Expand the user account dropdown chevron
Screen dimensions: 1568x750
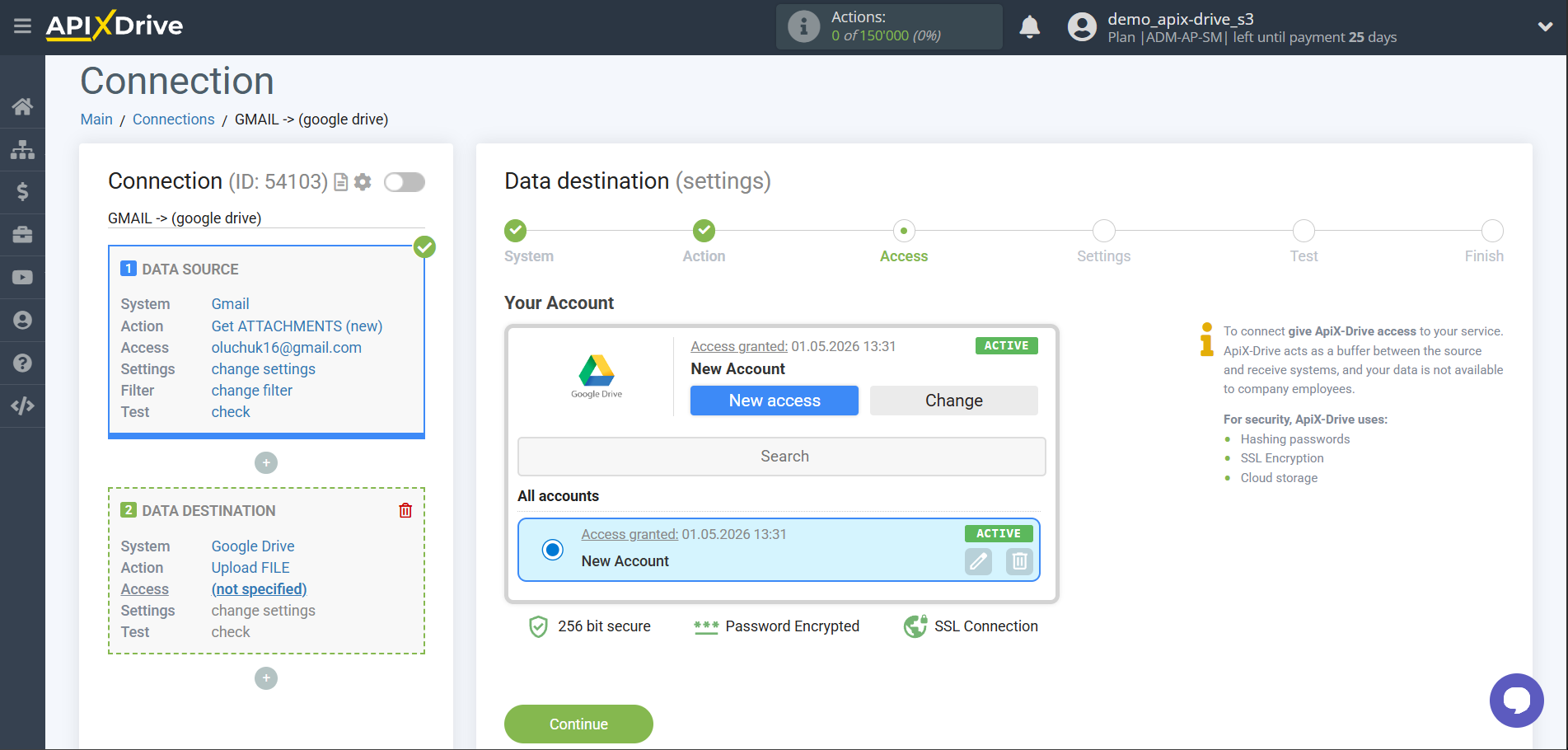tap(1545, 26)
